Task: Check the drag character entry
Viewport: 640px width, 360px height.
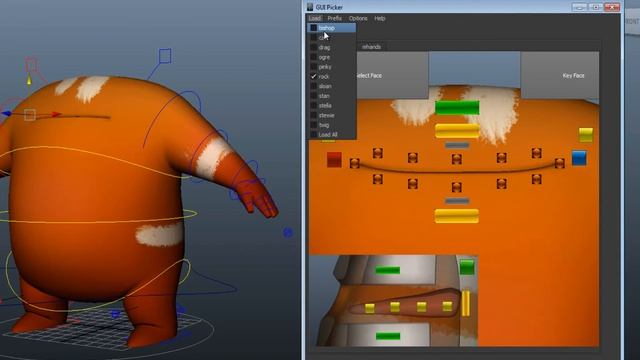Action: click(331, 47)
